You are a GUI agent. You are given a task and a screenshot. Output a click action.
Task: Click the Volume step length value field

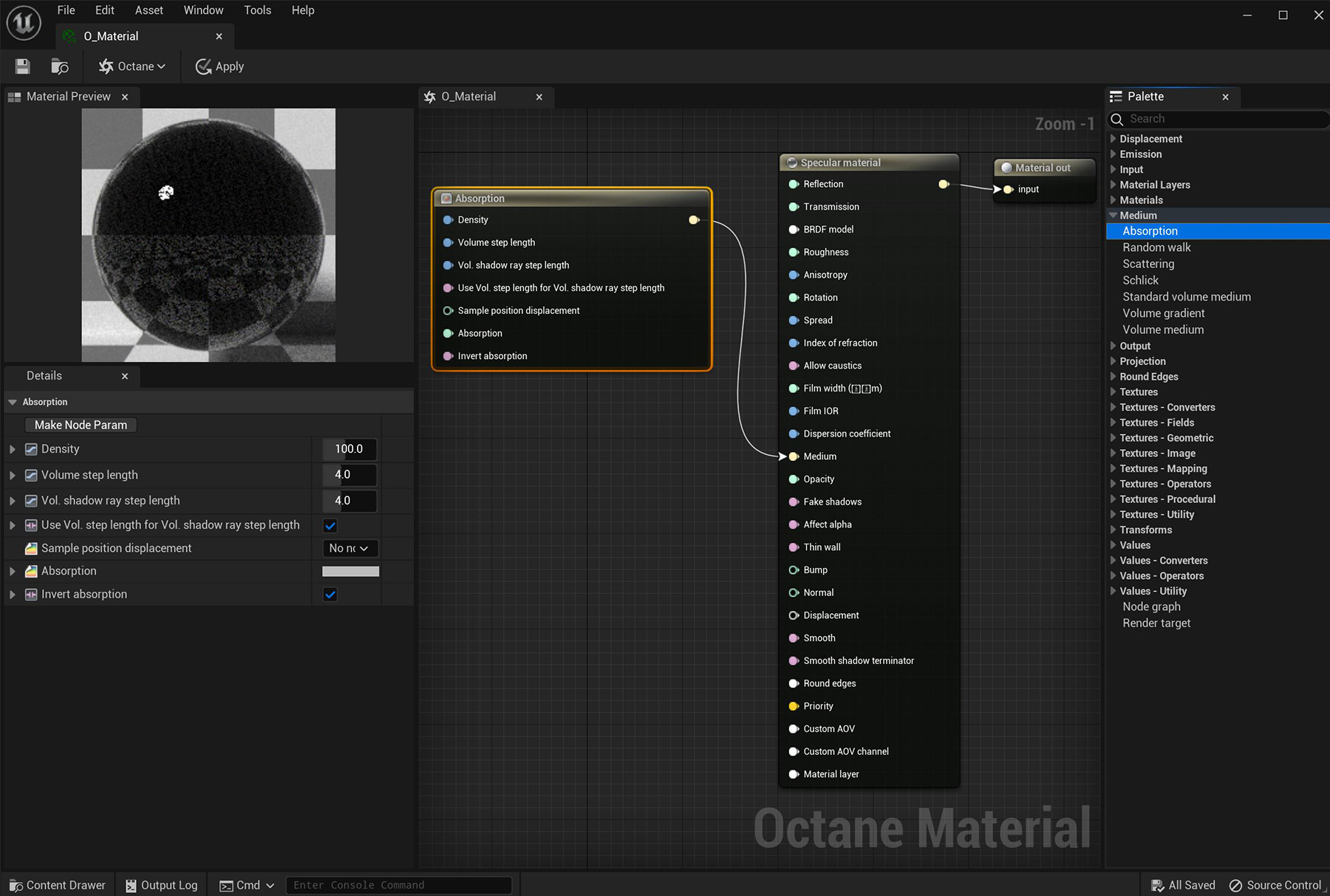(349, 475)
